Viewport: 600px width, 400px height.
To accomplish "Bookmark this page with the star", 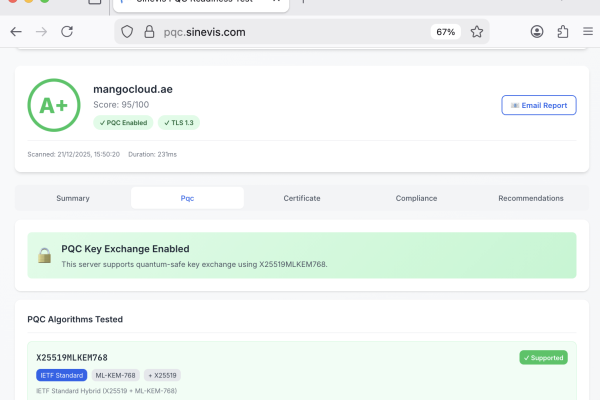I will (477, 32).
